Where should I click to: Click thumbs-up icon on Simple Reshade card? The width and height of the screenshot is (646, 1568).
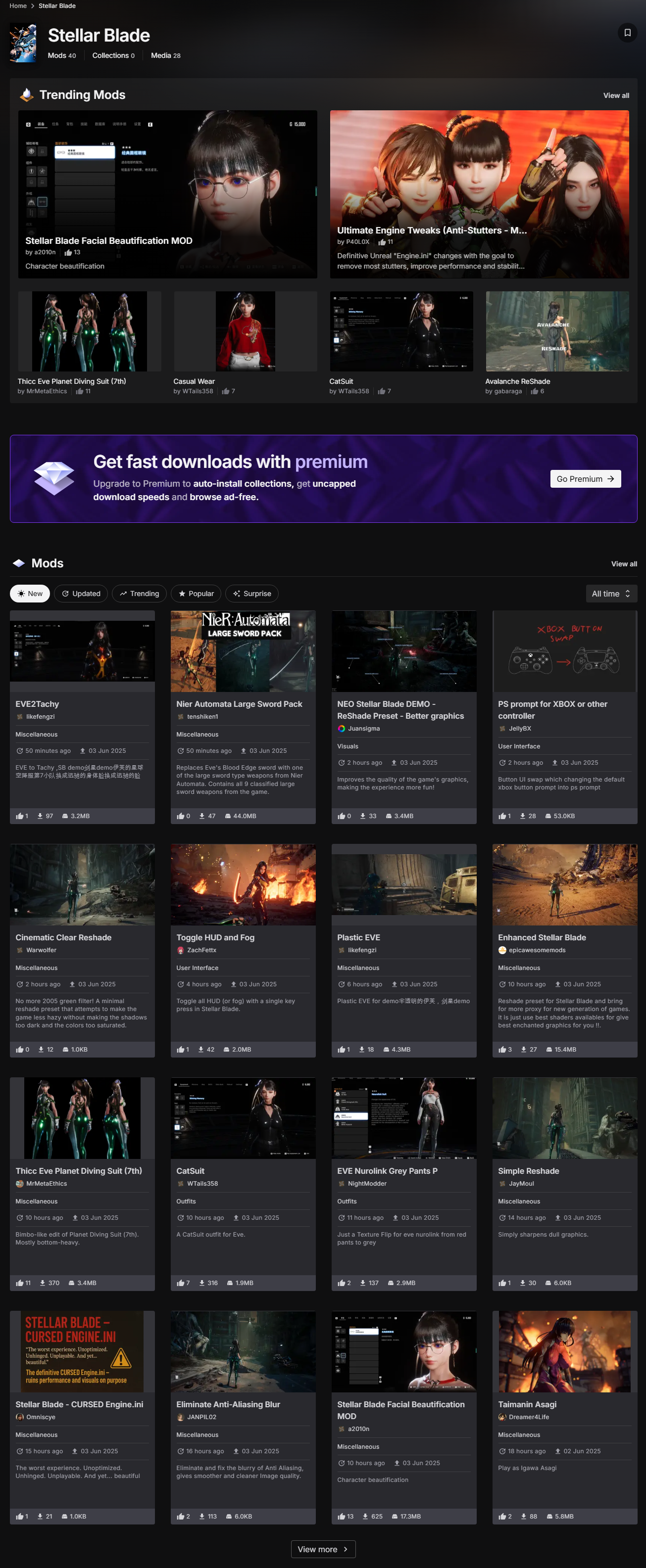click(502, 1283)
